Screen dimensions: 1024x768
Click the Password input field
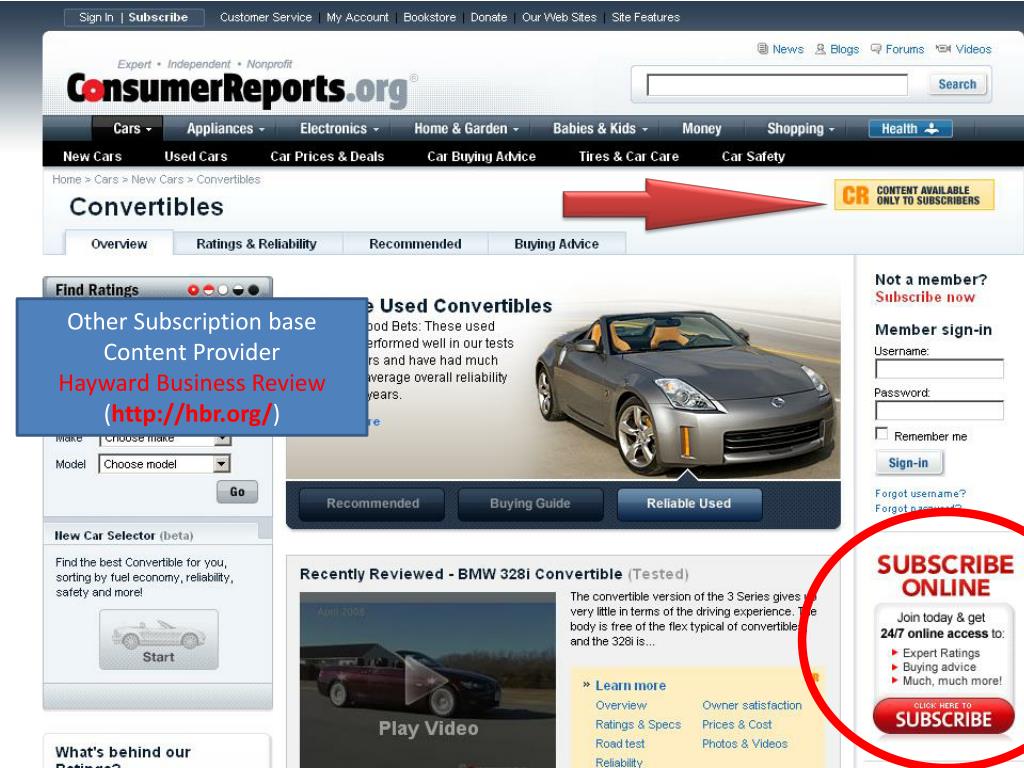pos(939,411)
